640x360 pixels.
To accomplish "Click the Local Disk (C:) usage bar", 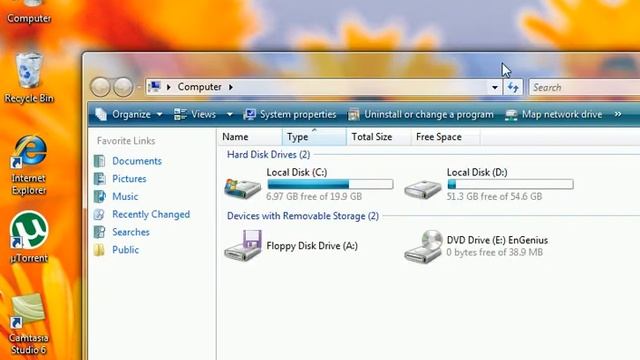I will click(330, 184).
